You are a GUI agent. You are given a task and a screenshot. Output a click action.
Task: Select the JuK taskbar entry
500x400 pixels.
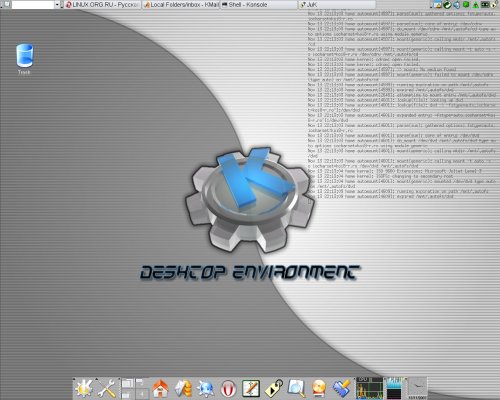tap(337, 5)
